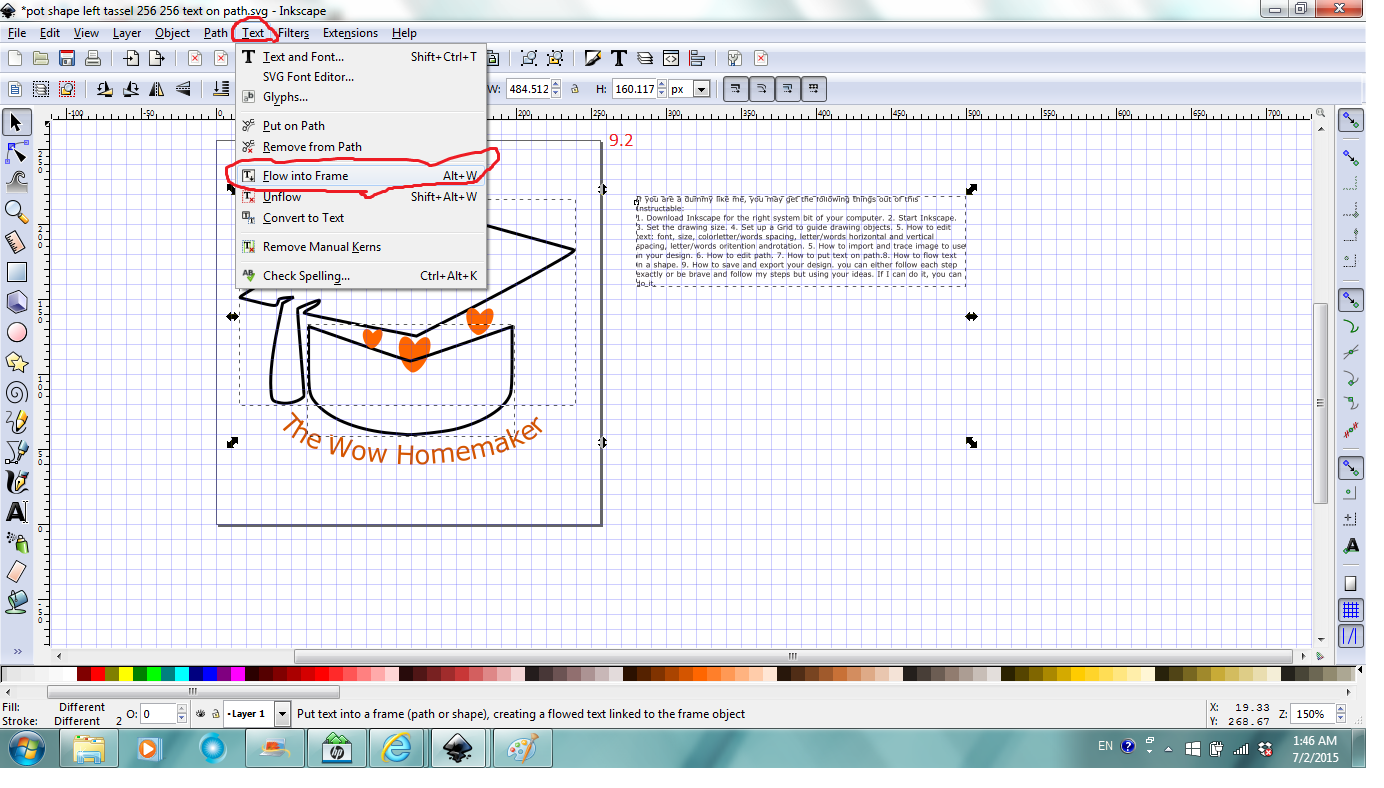Click the Save floppy disk icon

pos(67,58)
